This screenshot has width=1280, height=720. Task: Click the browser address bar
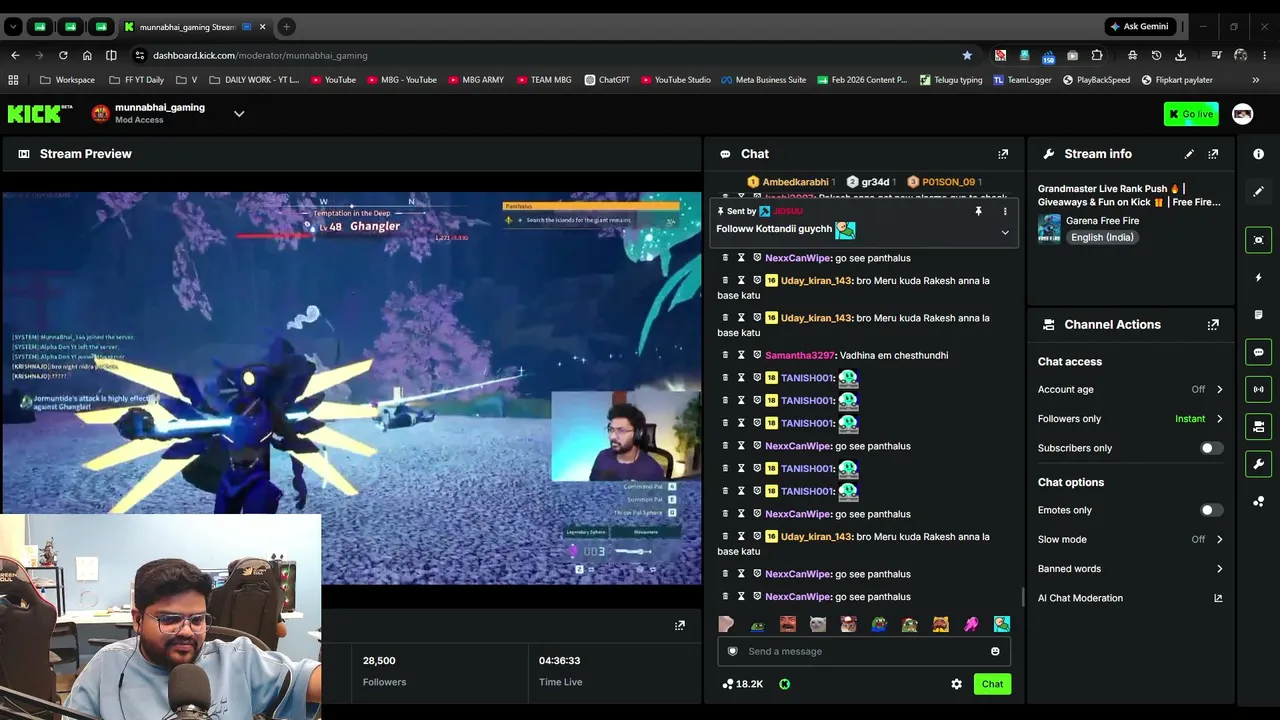coord(552,55)
